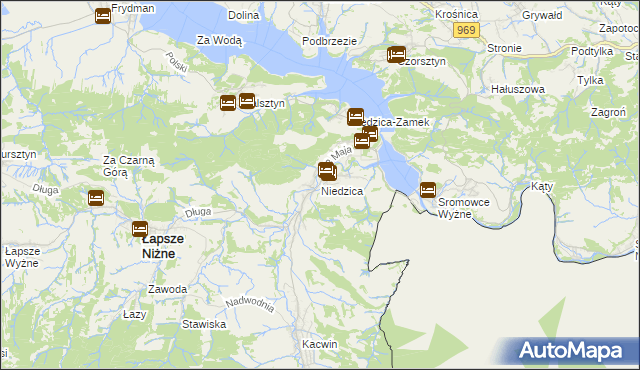Click the Krośnica town label

456,14
